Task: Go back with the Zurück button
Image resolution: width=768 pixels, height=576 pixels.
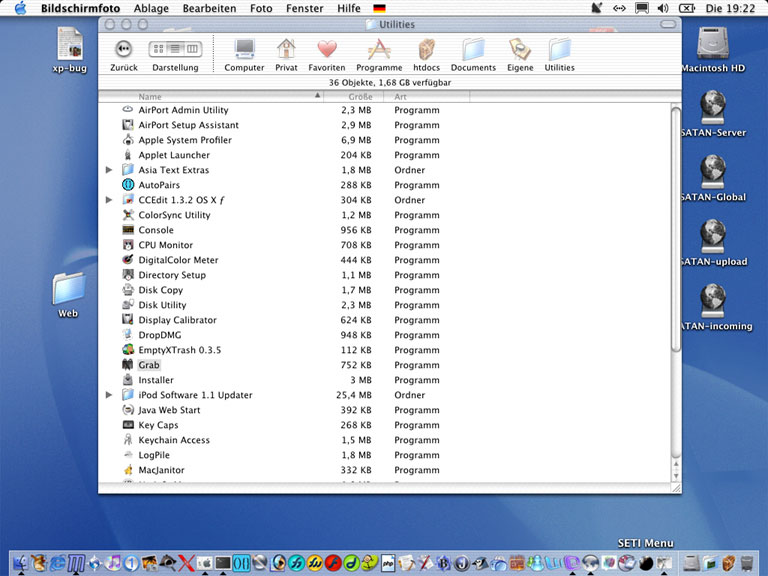Action: pos(123,55)
